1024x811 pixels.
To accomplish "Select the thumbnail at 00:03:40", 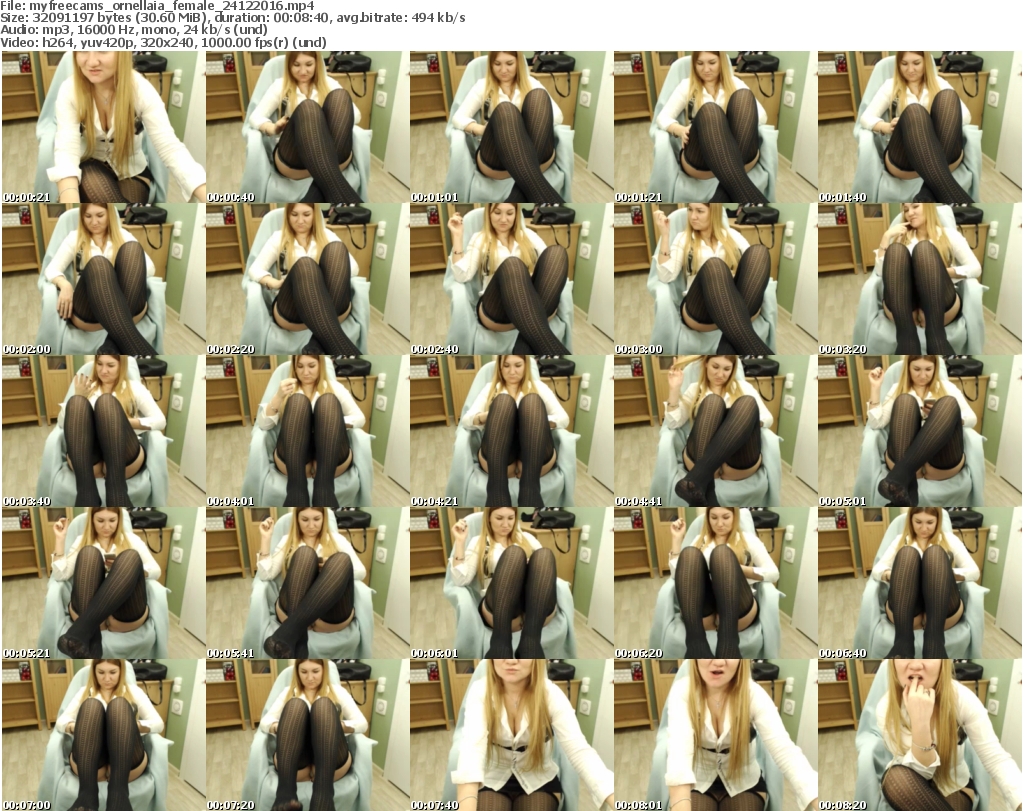I will (x=104, y=431).
